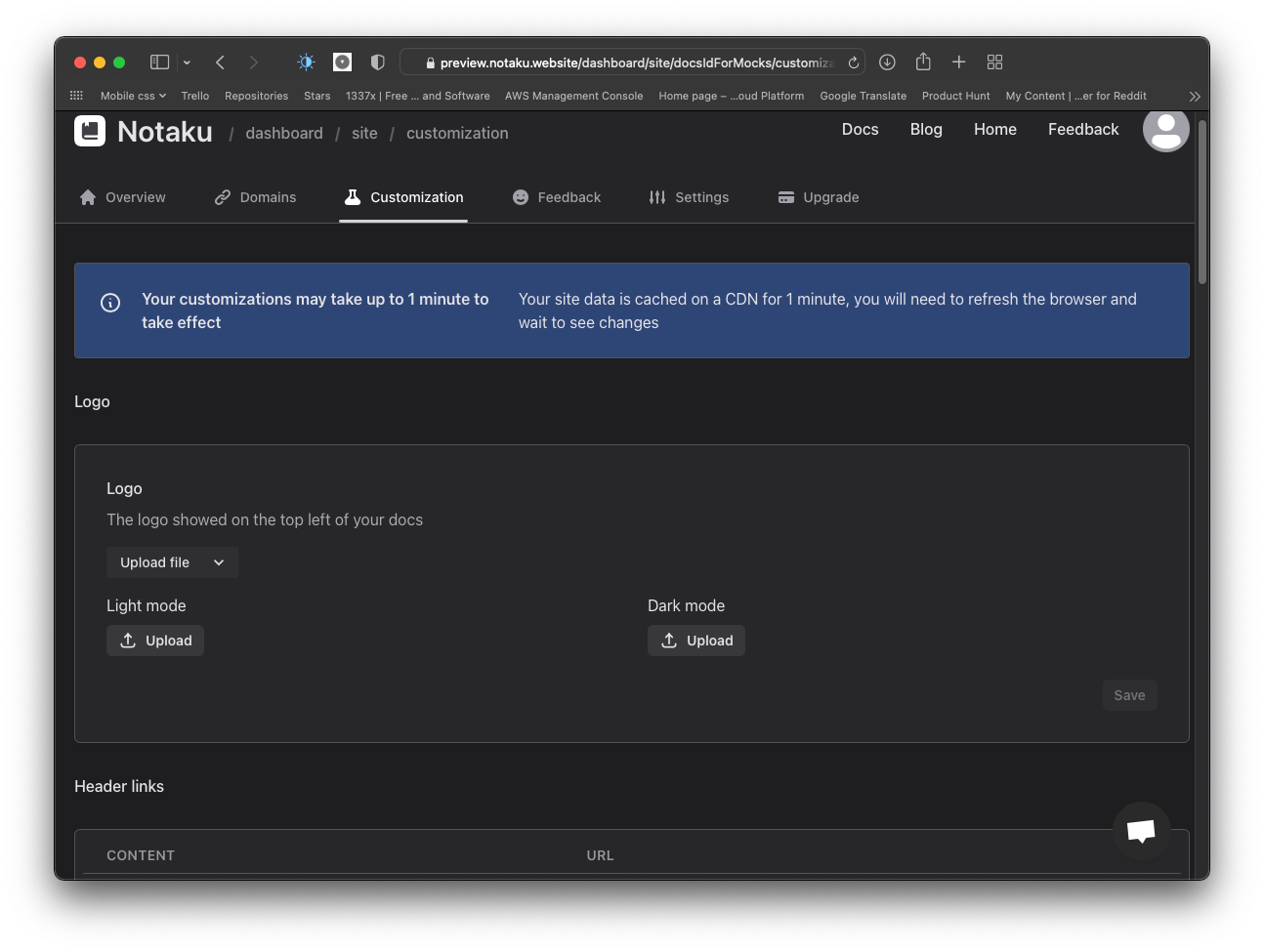The width and height of the screenshot is (1264, 952).
Task: Open the user avatar profile menu
Action: pyautogui.click(x=1165, y=130)
